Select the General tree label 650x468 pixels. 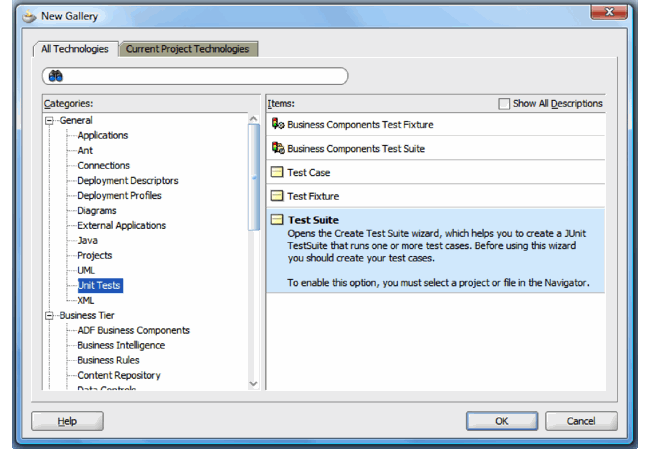point(76,121)
